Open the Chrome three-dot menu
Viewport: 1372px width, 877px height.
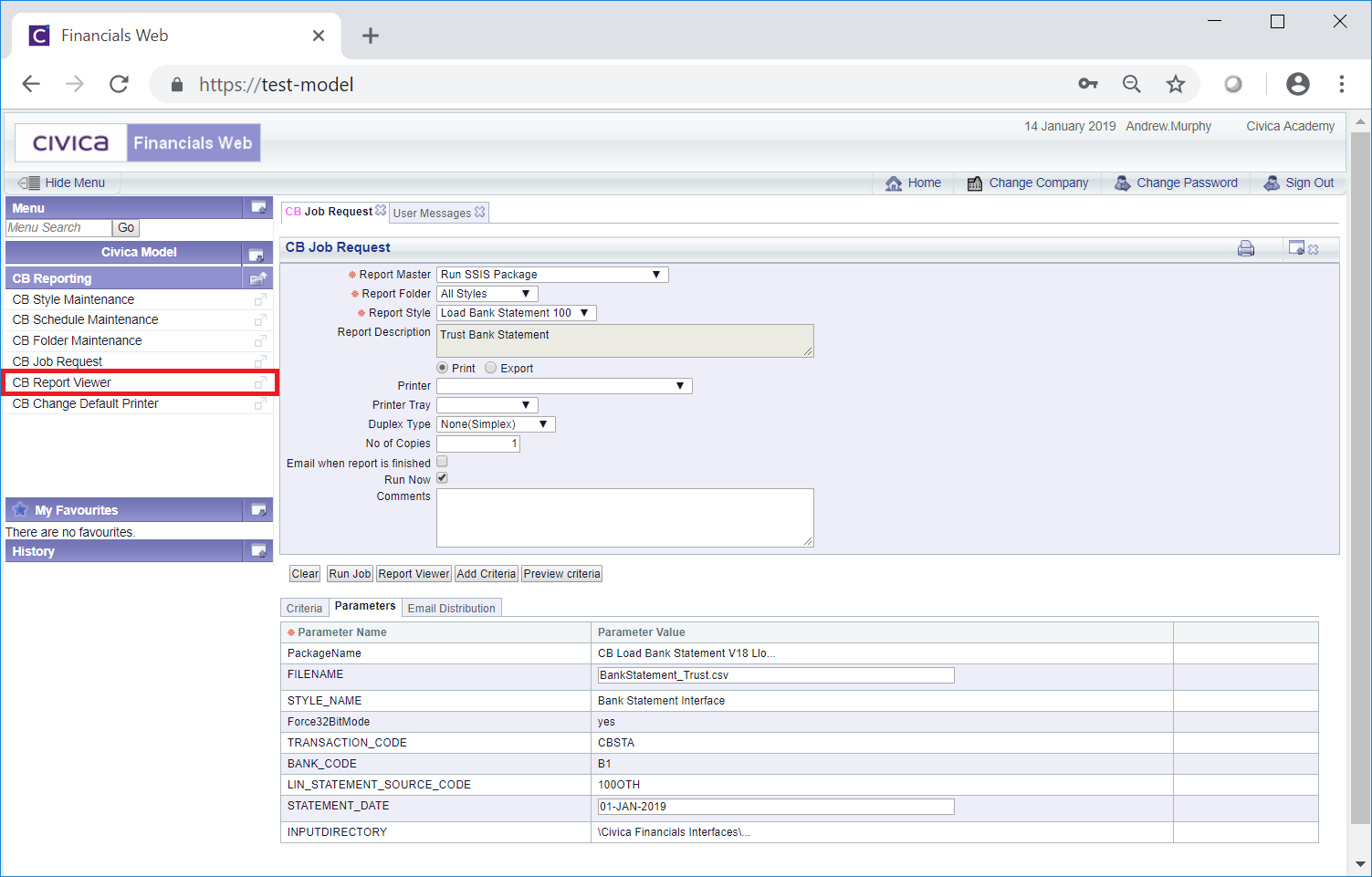pos(1342,84)
